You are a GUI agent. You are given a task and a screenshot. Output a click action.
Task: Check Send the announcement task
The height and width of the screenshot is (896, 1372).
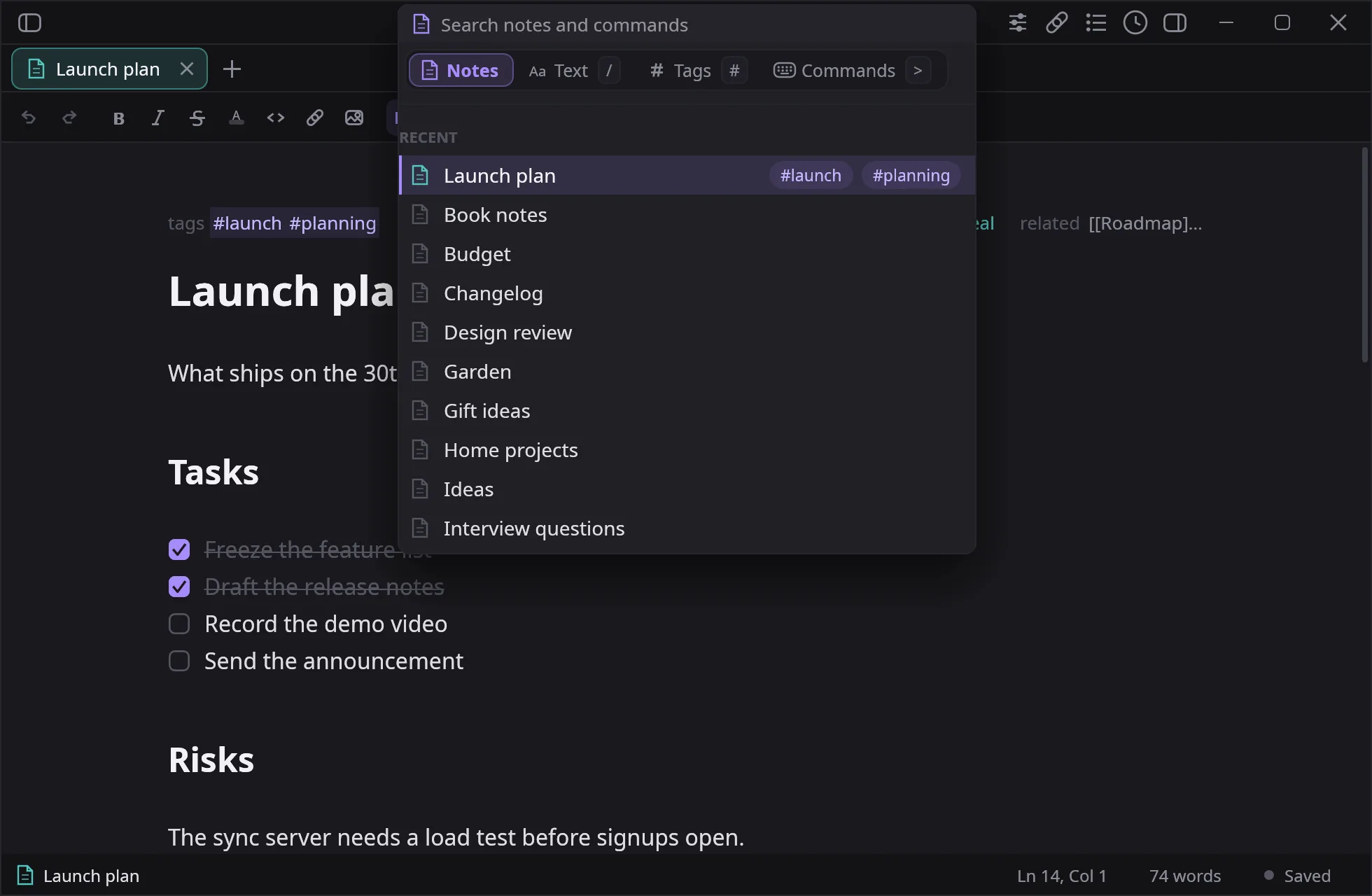pos(179,661)
